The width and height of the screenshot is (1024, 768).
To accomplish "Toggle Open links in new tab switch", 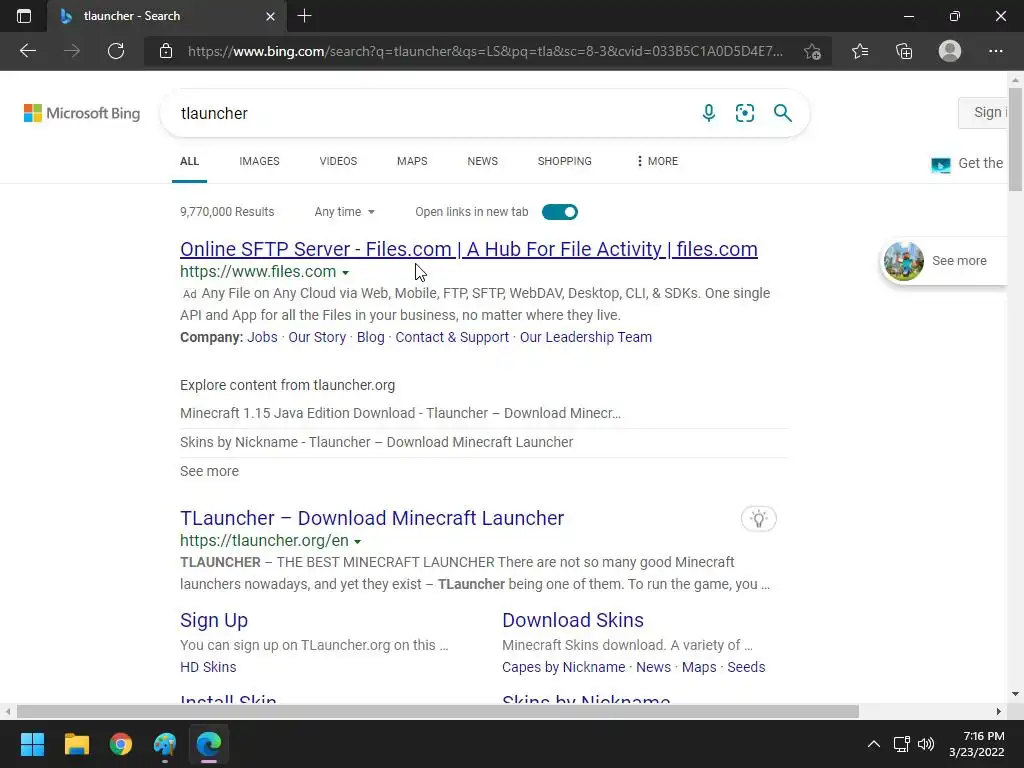I will (560, 212).
